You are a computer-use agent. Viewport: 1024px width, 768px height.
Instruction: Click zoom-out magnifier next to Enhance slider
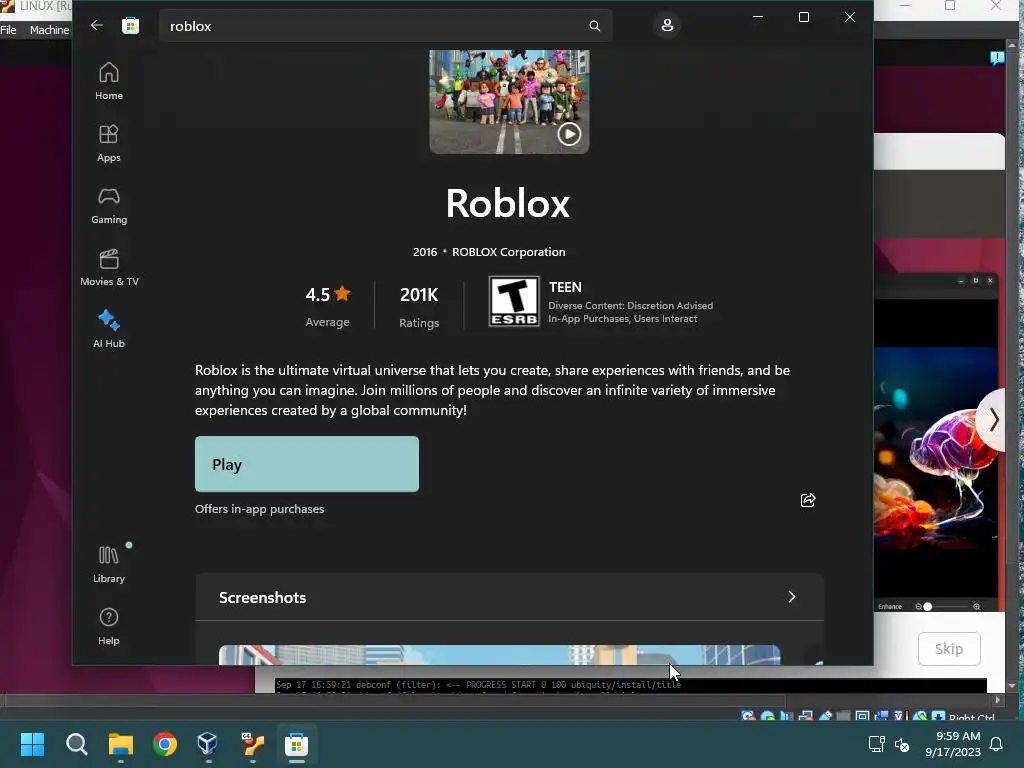[x=918, y=607]
